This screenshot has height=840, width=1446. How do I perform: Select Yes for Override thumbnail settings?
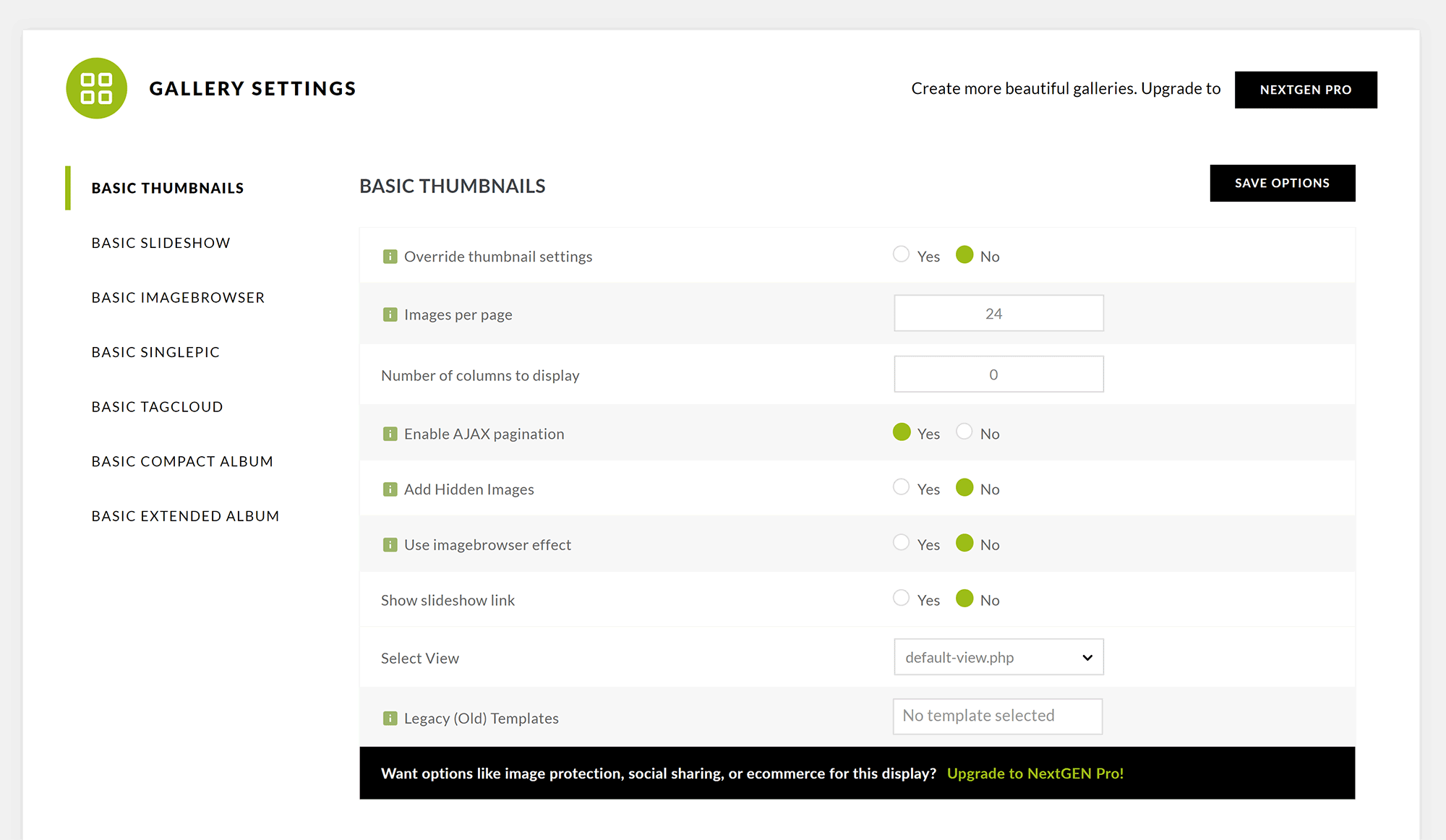[x=901, y=254]
